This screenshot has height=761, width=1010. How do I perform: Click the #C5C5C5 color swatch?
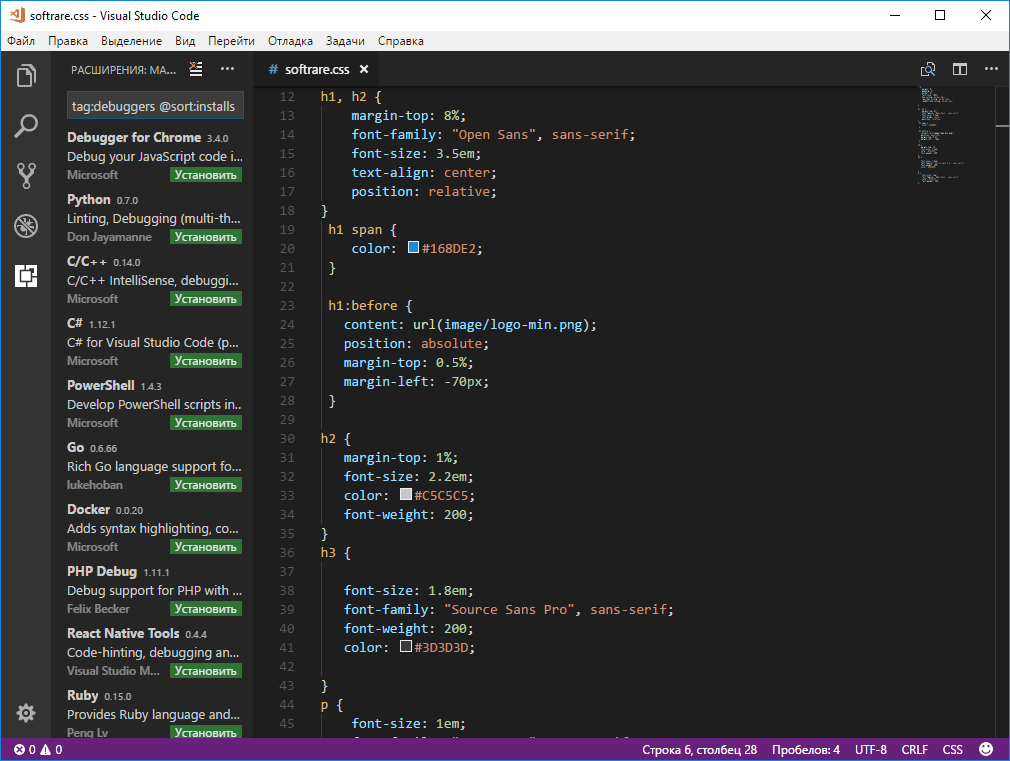coord(406,494)
